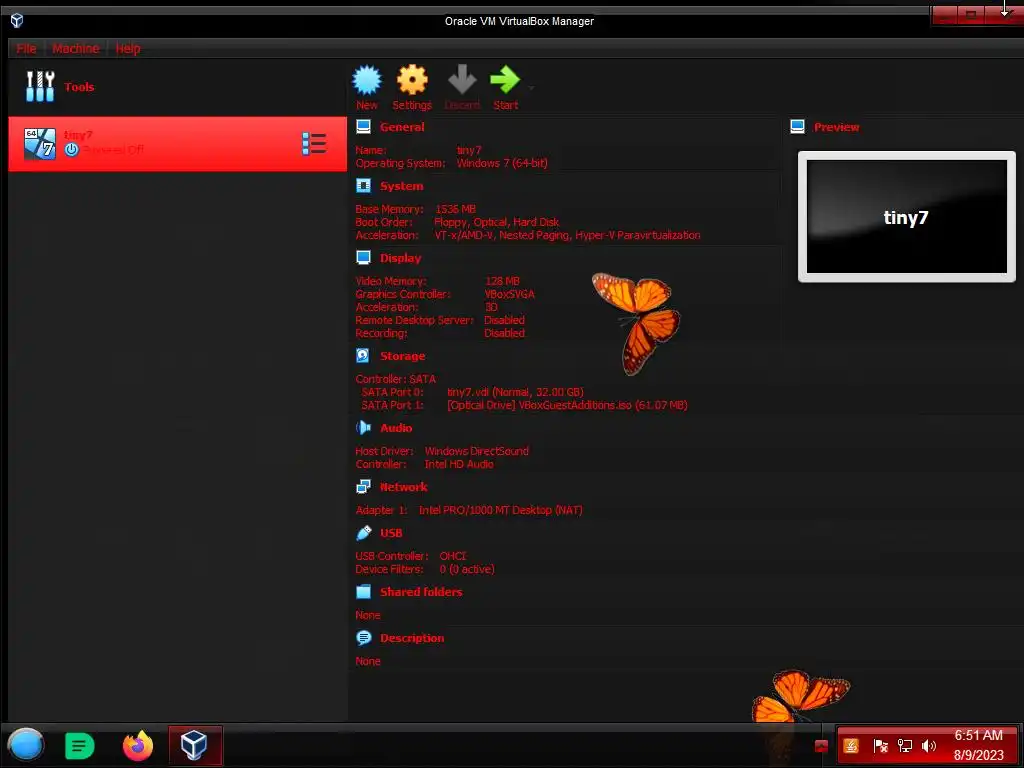Open Firefox from the taskbar
The width and height of the screenshot is (1024, 768).
pos(138,746)
